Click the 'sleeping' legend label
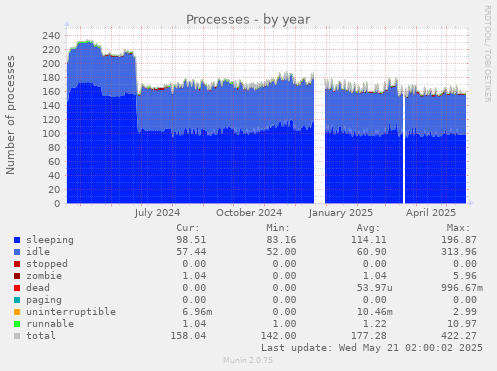Viewport: 497px width, 371px height. point(50,240)
